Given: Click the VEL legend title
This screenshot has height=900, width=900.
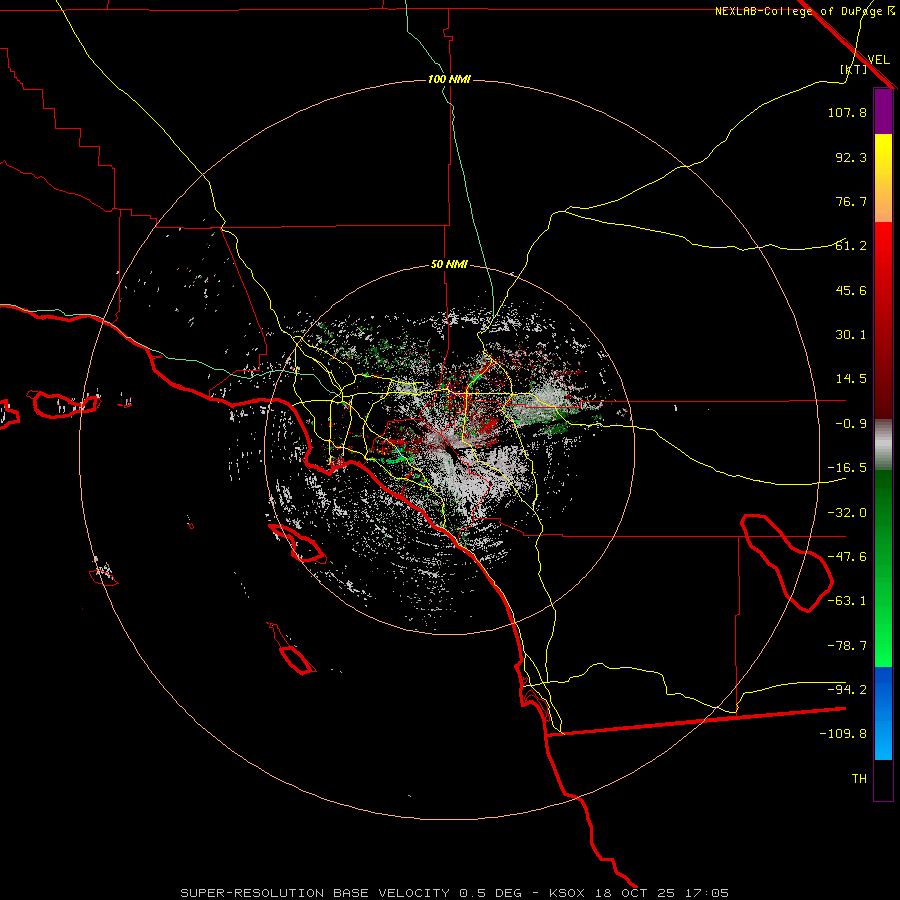Looking at the screenshot, I should [878, 60].
